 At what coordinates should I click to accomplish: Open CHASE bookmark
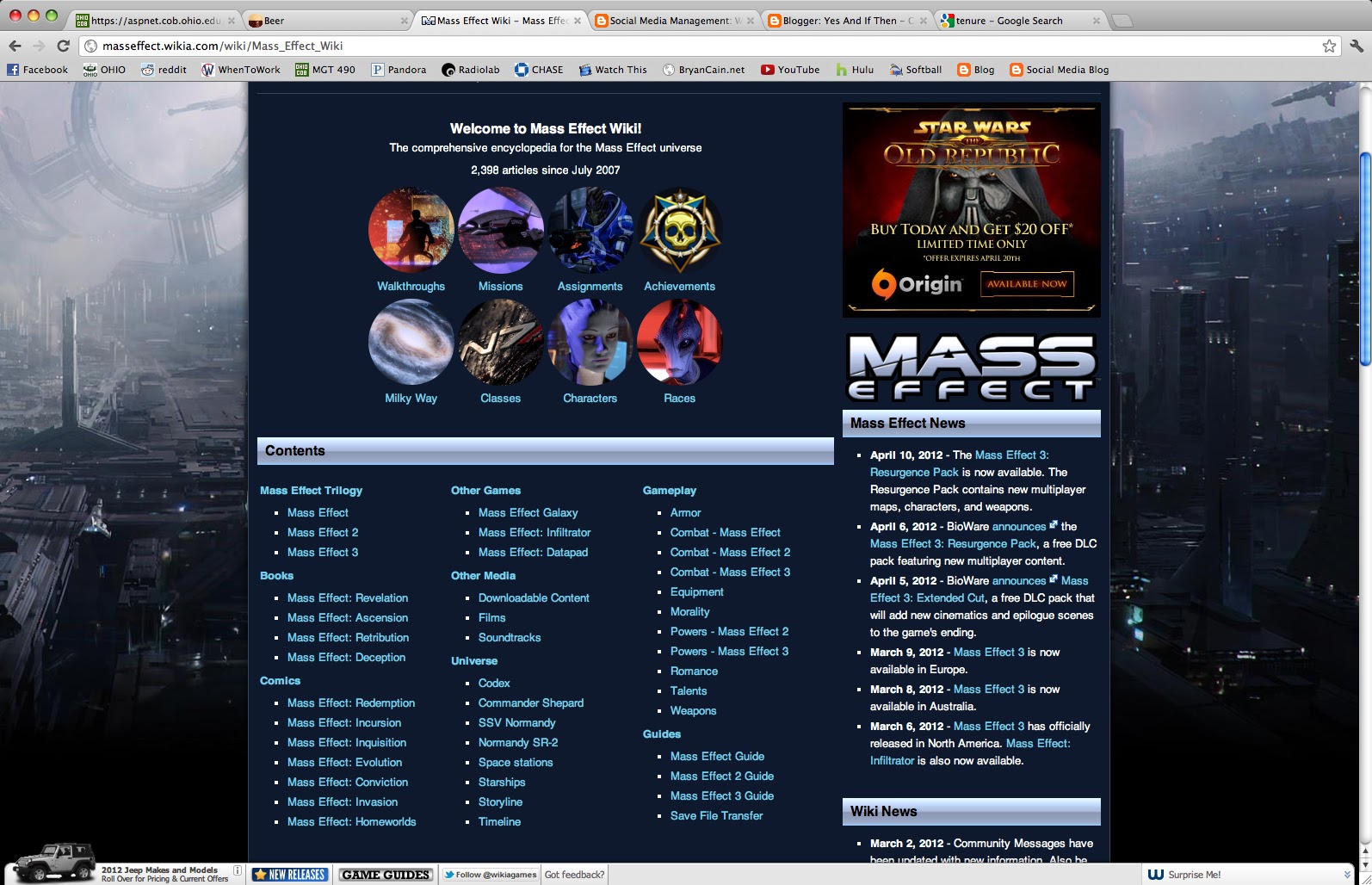(x=539, y=70)
